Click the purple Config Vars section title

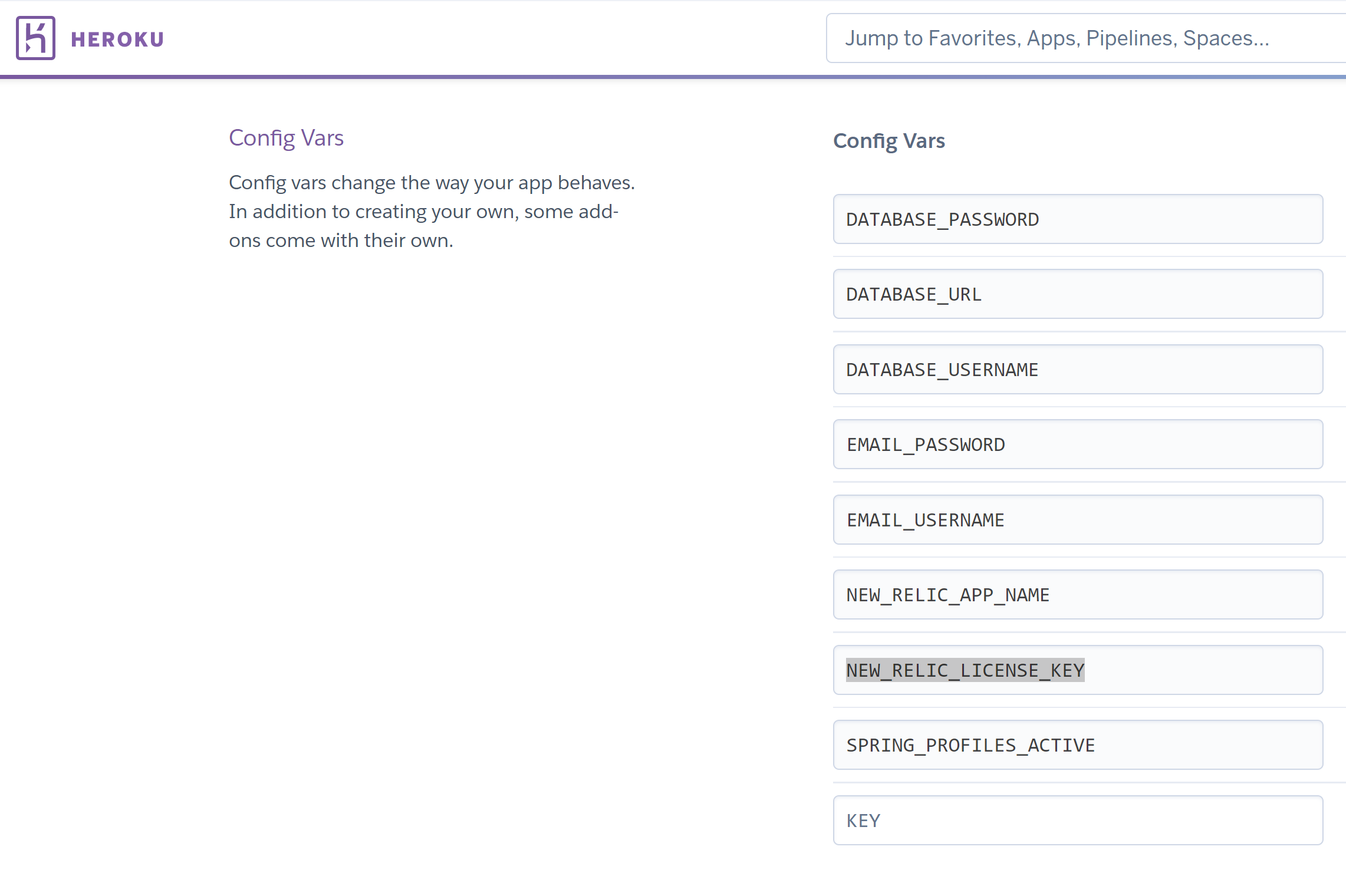click(286, 138)
